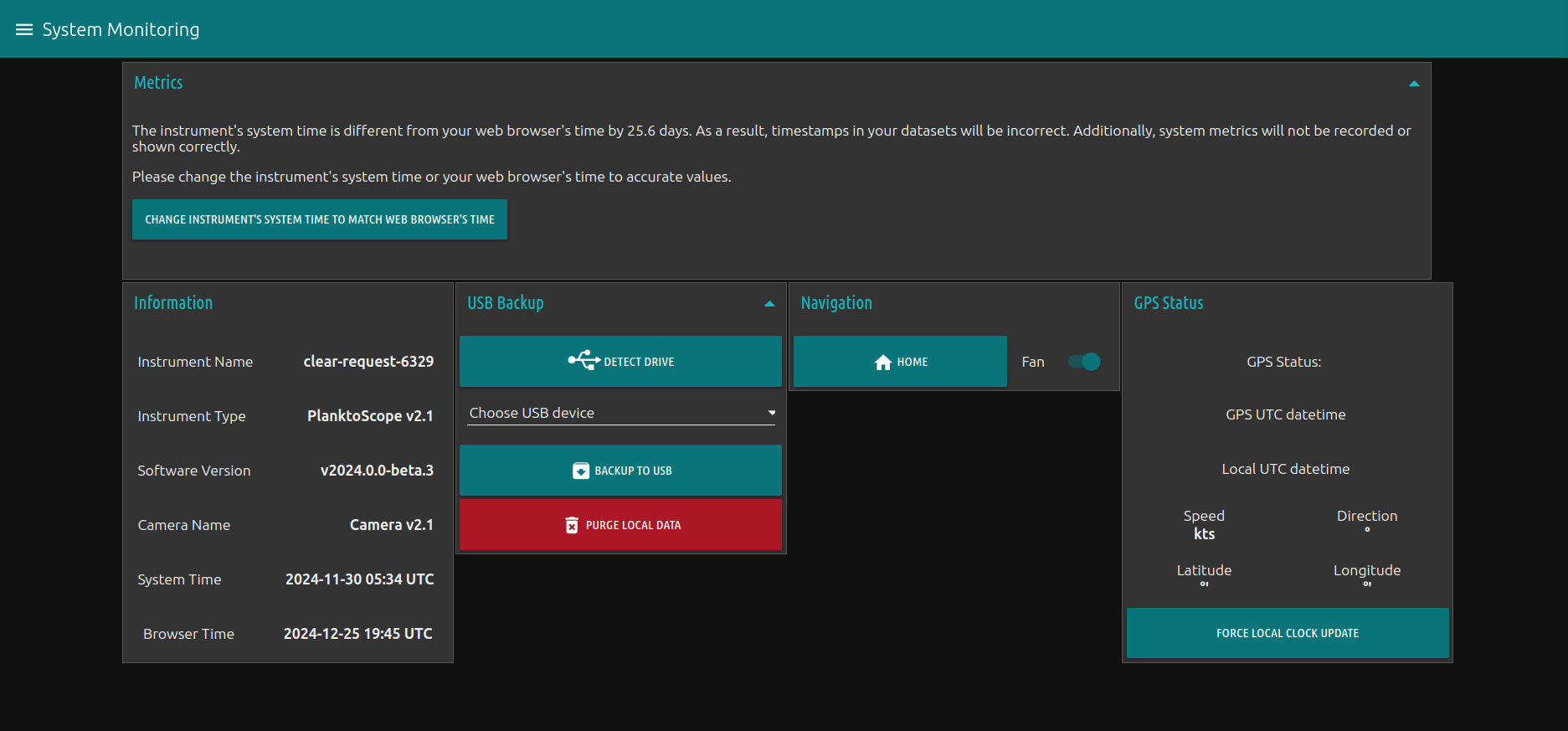Click Change instrument's system time button
This screenshot has width=1568, height=731.
(320, 219)
